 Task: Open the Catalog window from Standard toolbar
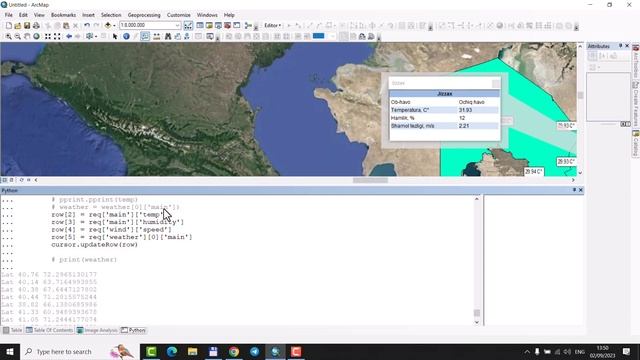click(x=209, y=26)
